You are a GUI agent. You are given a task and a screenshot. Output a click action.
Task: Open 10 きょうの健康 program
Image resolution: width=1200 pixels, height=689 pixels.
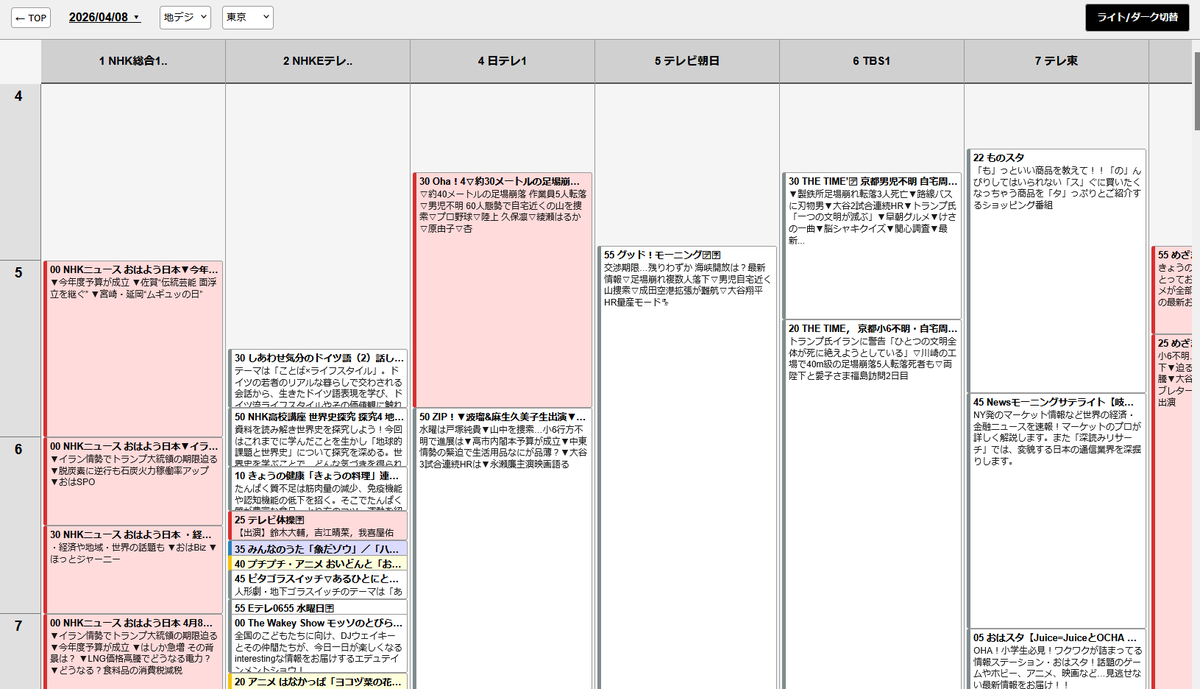coord(318,489)
